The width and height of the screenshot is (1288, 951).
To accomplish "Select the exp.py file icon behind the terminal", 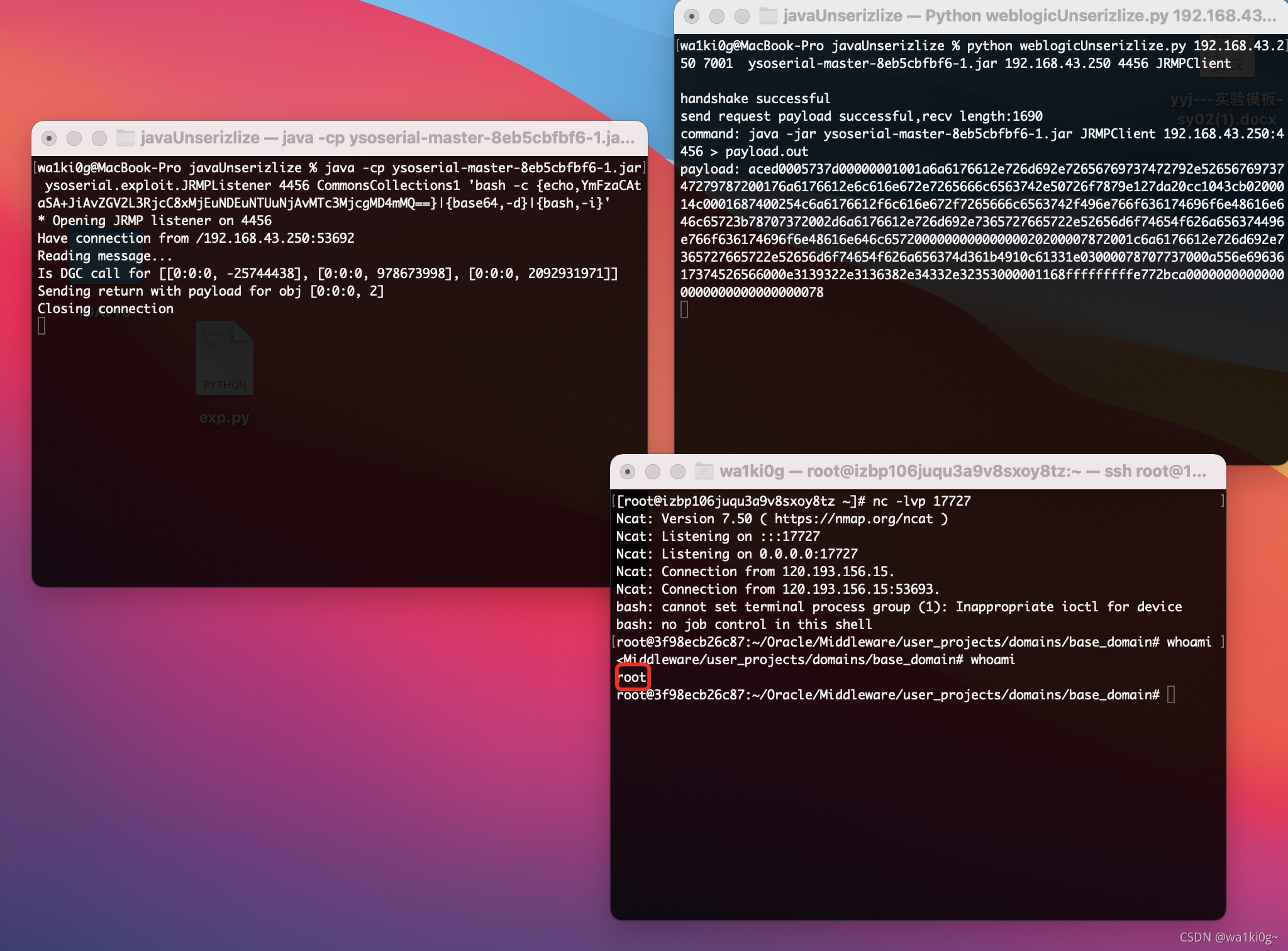I will (225, 358).
